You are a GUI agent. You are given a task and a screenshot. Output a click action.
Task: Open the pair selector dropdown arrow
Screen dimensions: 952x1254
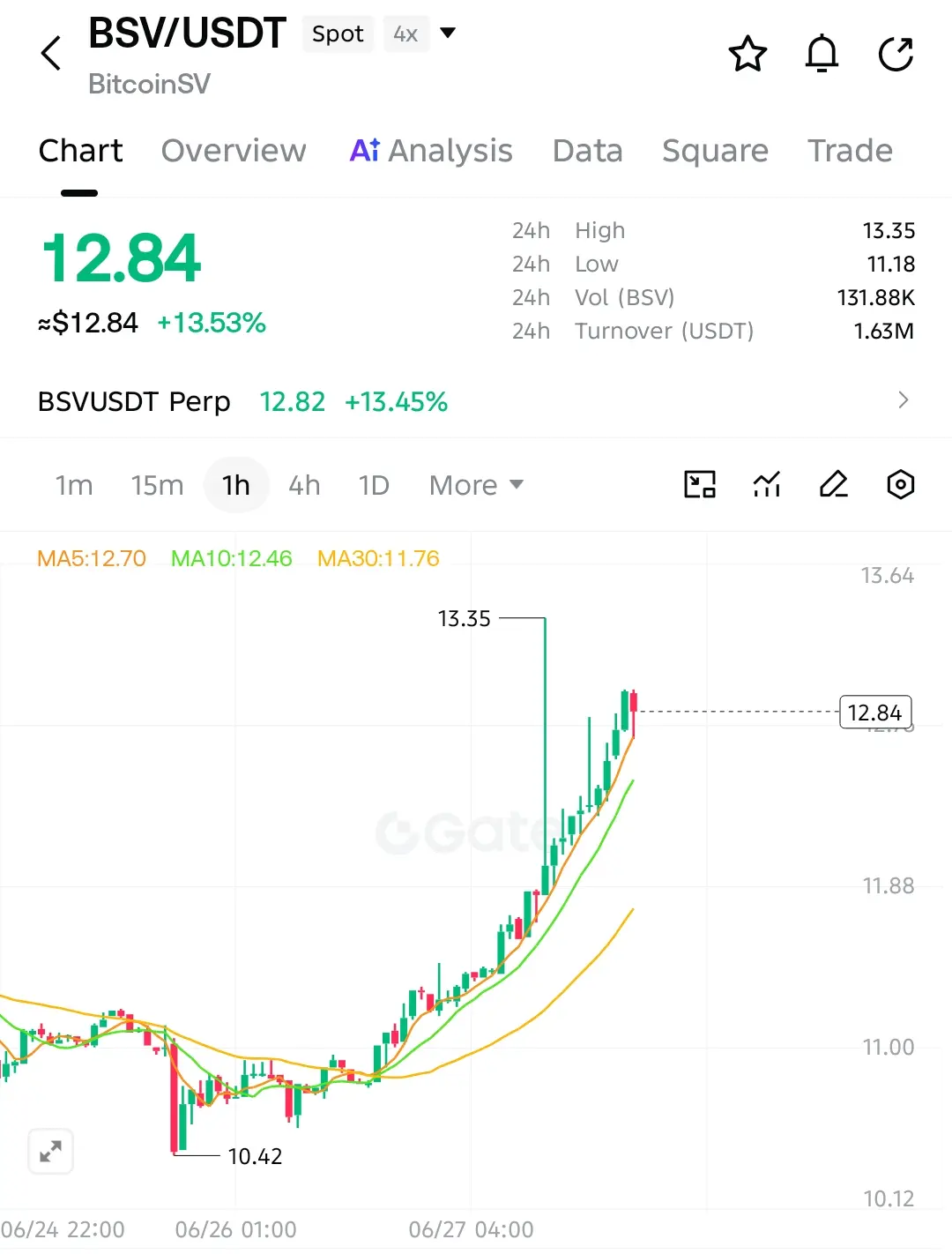click(448, 34)
